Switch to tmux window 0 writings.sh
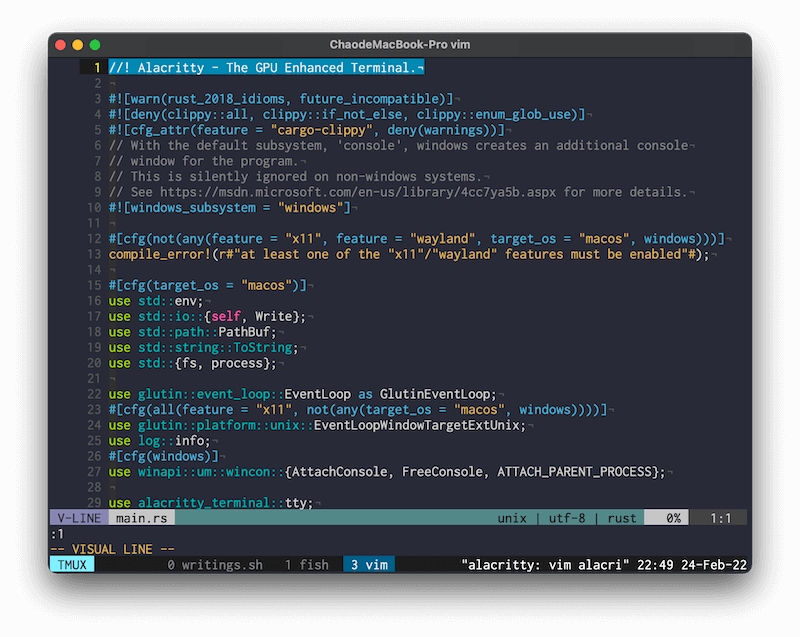The height and width of the screenshot is (637, 800). pyautogui.click(x=214, y=565)
